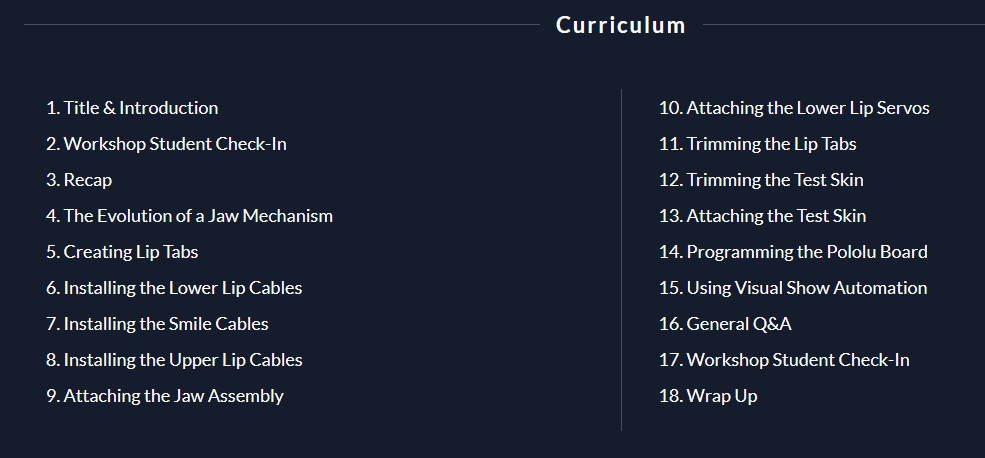The image size is (985, 458).
Task: Open Attaching the Jaw Assembly chapter
Action: (x=165, y=396)
